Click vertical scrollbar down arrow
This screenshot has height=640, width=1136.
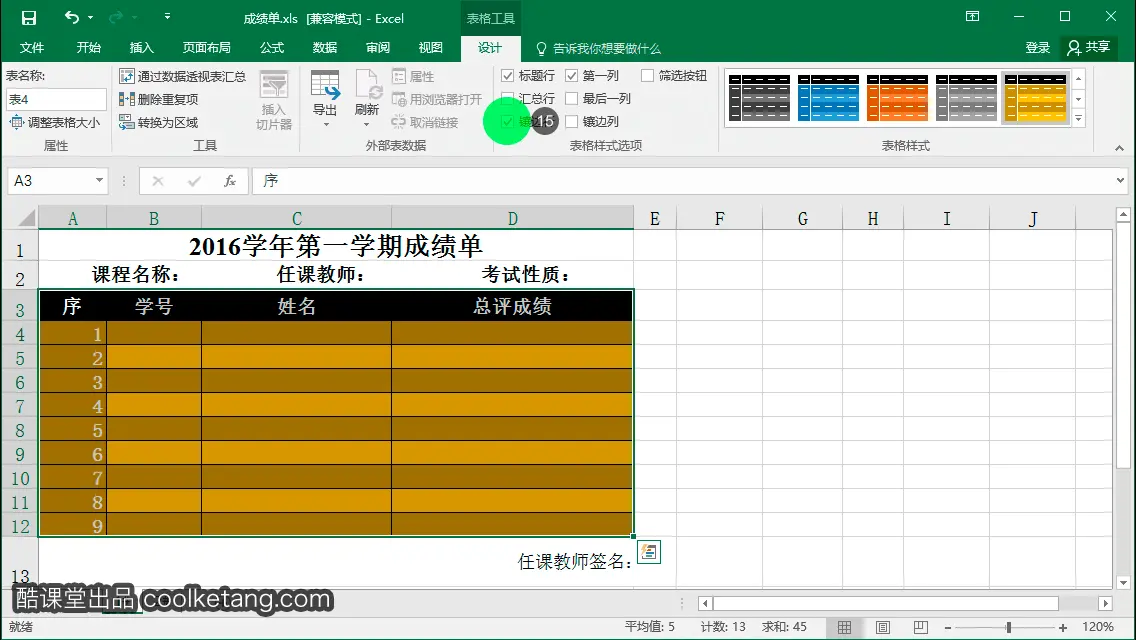(x=1123, y=582)
